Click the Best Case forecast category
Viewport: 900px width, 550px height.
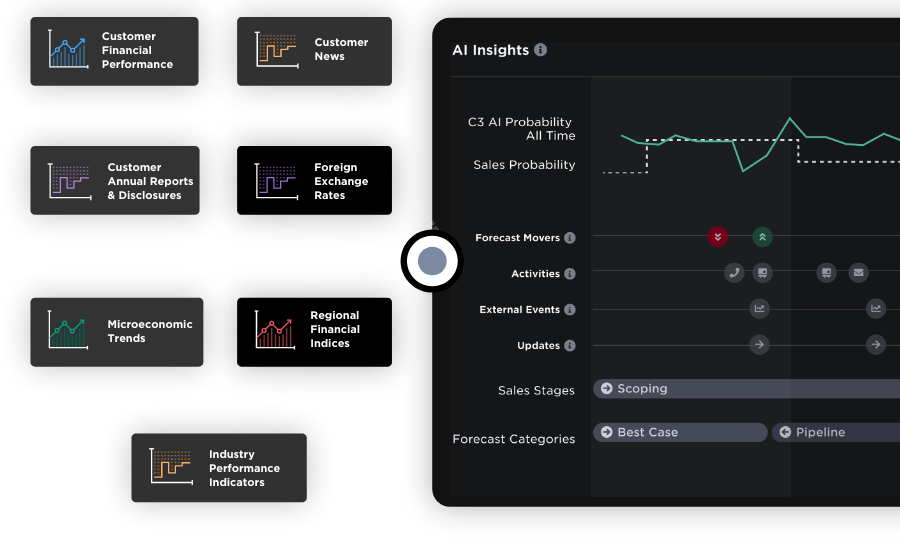tap(680, 432)
